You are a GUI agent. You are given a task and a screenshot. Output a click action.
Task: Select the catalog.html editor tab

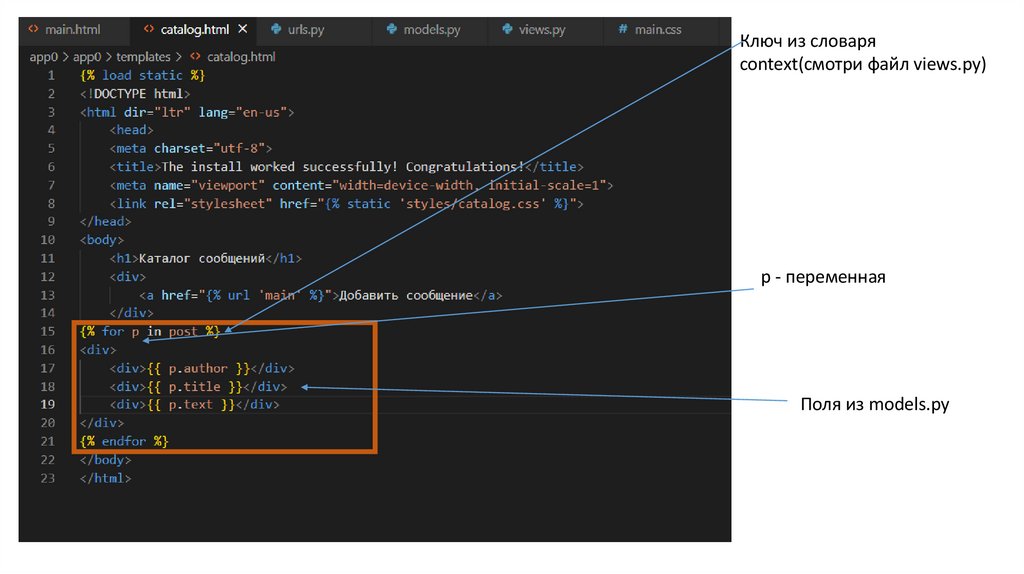[195, 29]
